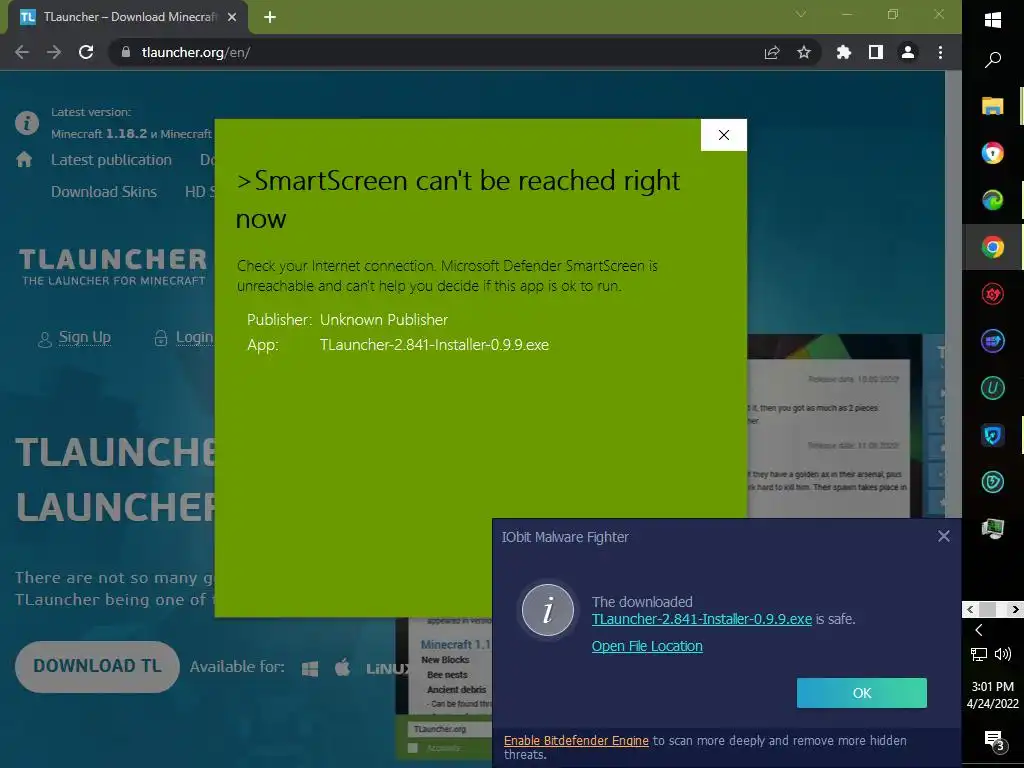1024x768 pixels.
Task: Open Windows search from taskbar
Action: click(x=993, y=60)
